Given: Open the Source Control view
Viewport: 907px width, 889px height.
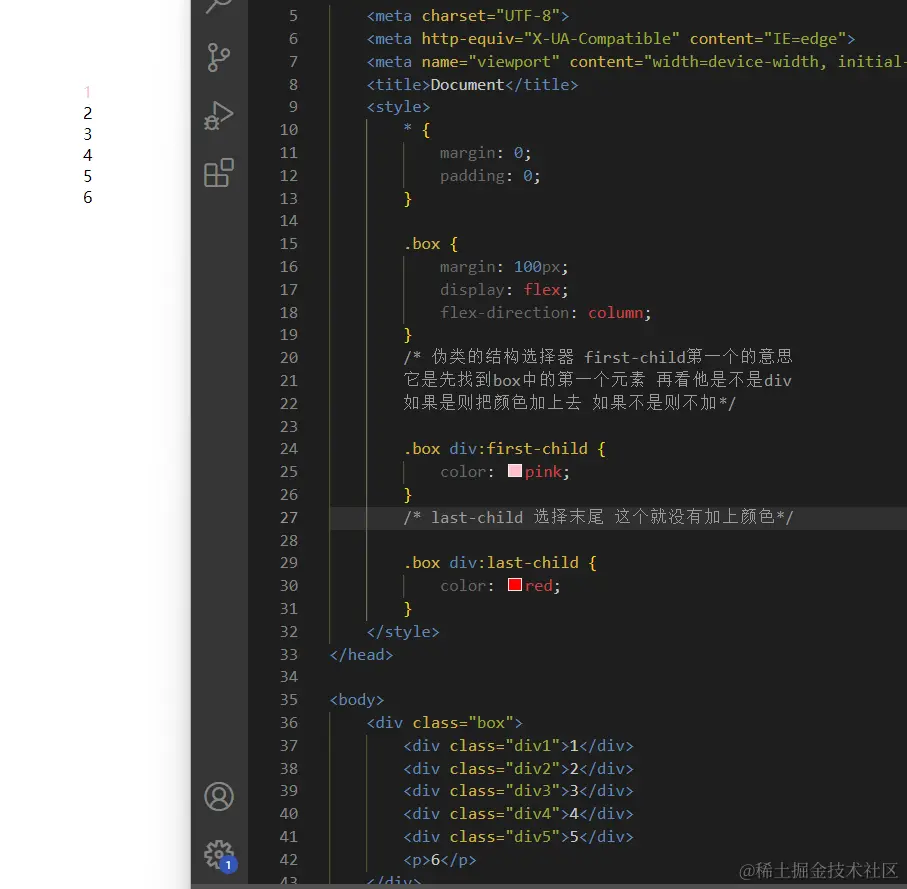Looking at the screenshot, I should click(219, 57).
